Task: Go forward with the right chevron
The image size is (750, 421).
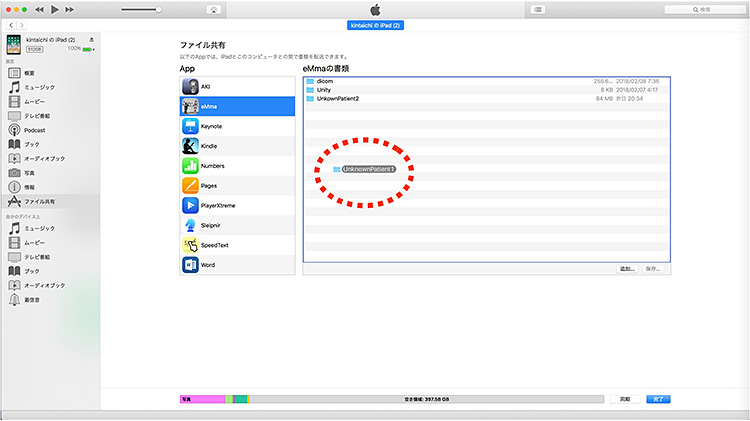Action: 22,25
